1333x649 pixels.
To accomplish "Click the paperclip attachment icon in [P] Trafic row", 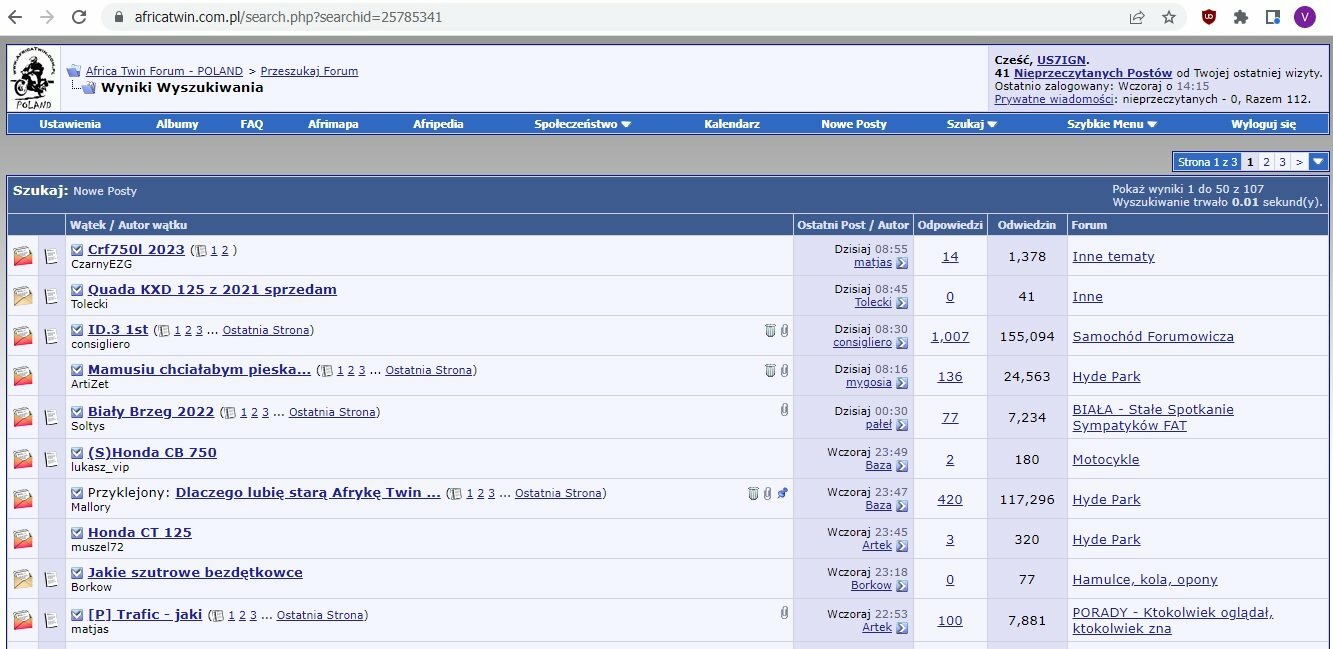I will point(784,612).
